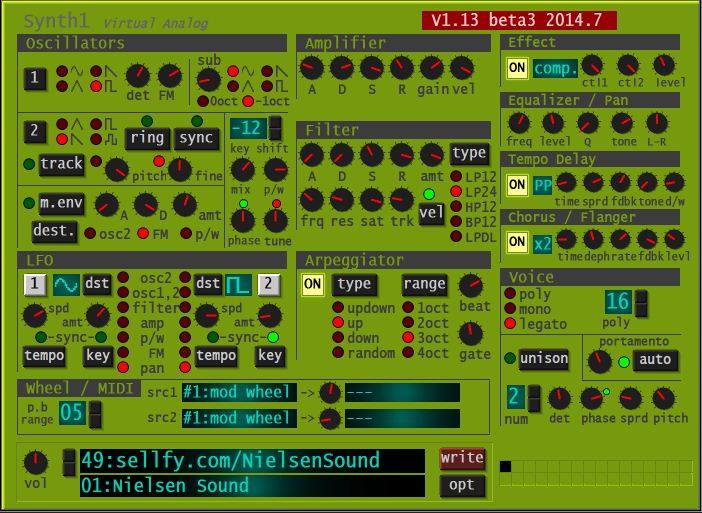The height and width of the screenshot is (513, 702).
Task: Open the PP delay type selector
Action: click(542, 185)
